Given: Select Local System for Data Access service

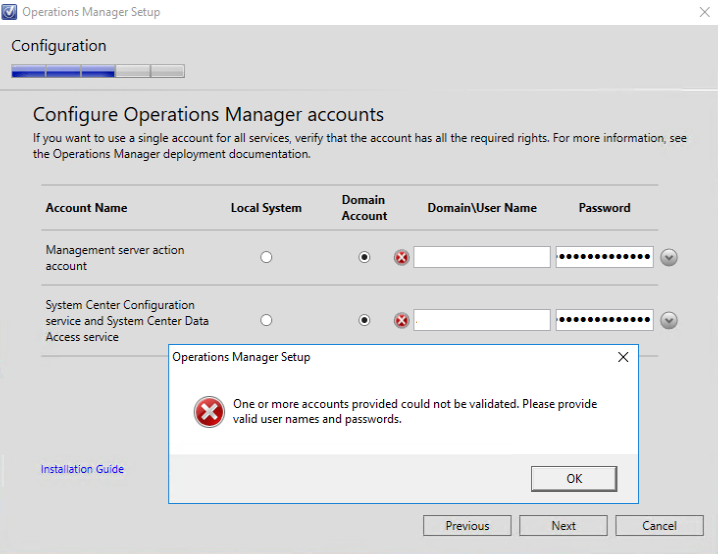Looking at the screenshot, I should [x=266, y=320].
